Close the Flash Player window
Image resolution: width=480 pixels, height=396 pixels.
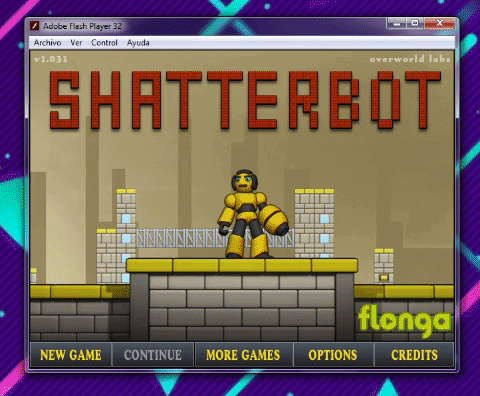[439, 23]
